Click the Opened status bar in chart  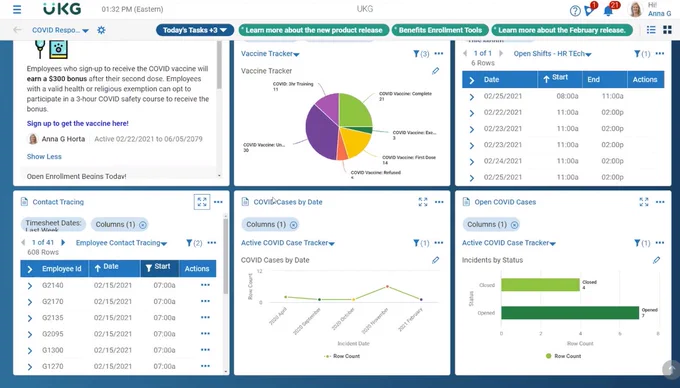pos(570,313)
